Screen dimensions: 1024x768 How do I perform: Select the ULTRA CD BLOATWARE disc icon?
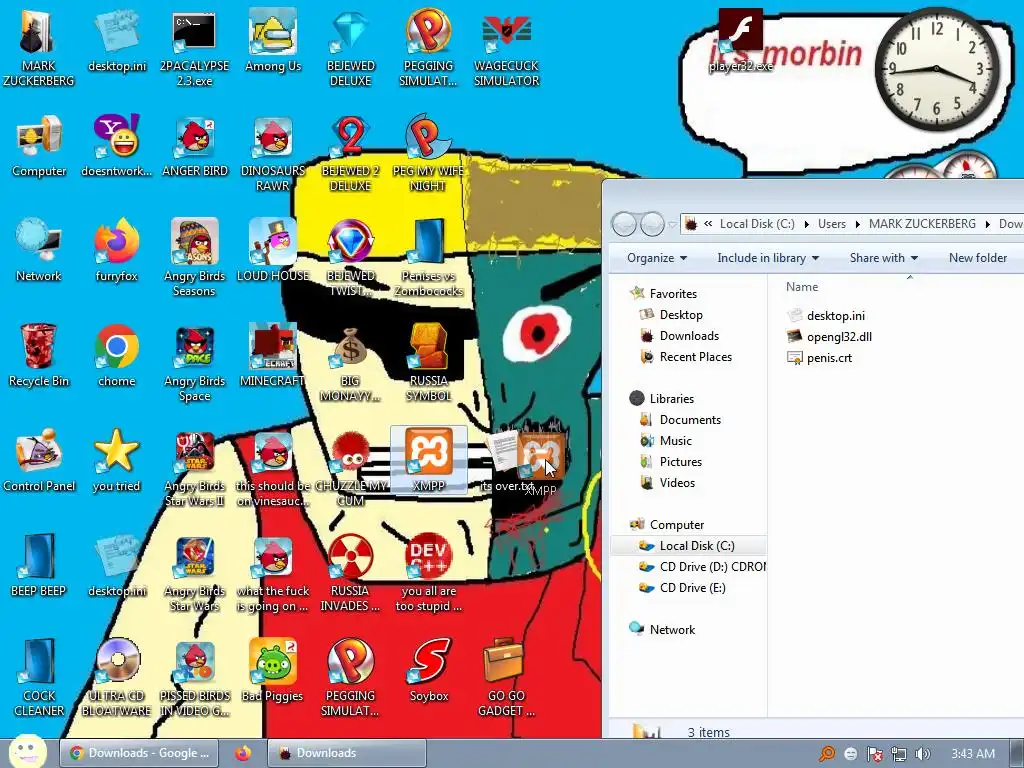116,679
